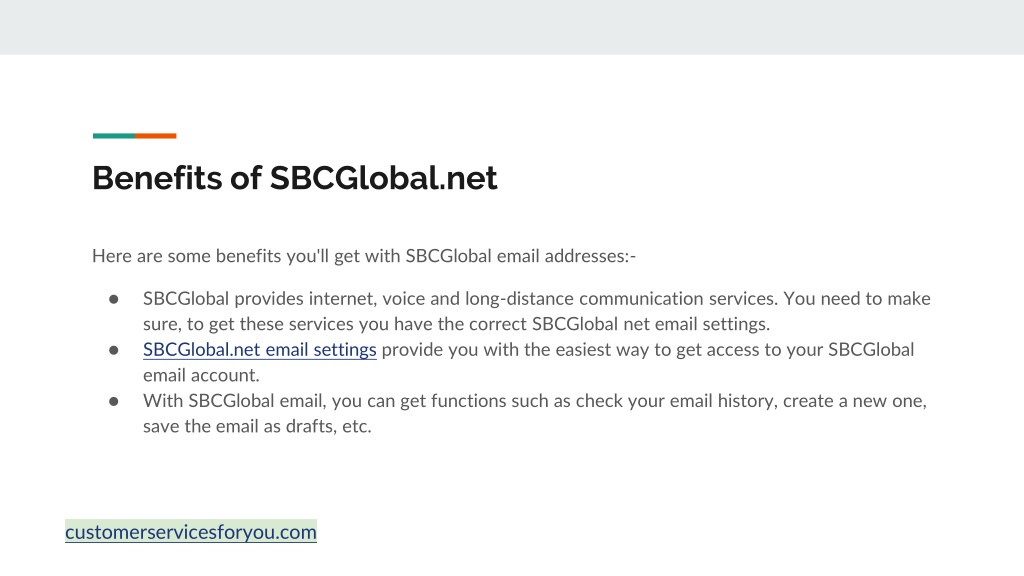The height and width of the screenshot is (576, 1024).
Task: Click the intro sentence about SBCGlobal email addresses
Action: pos(364,256)
